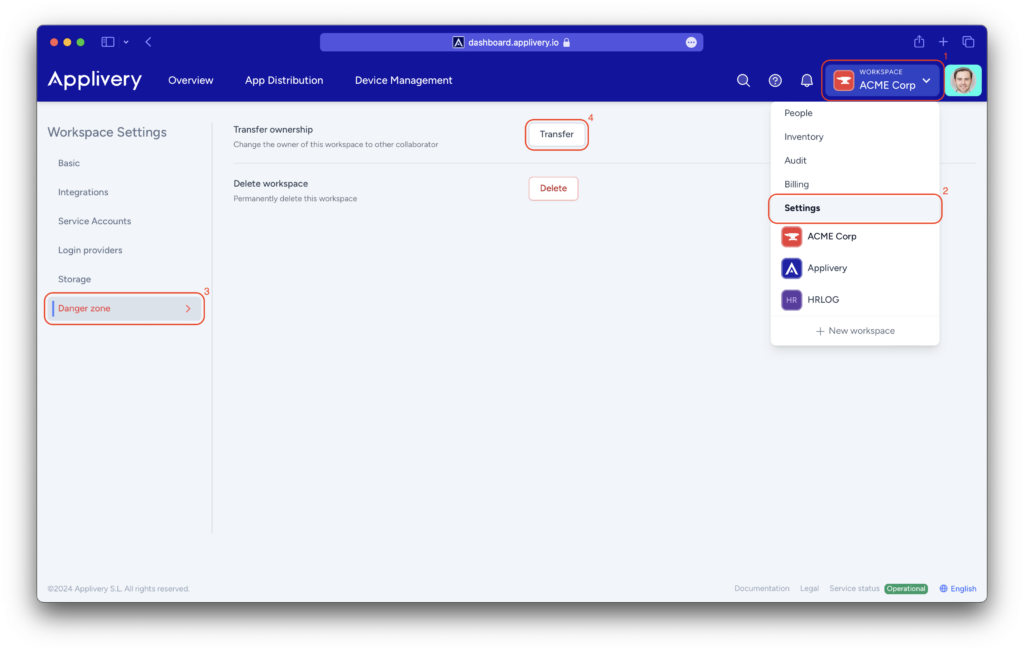Open a new browser tab plus icon

pos(943,42)
